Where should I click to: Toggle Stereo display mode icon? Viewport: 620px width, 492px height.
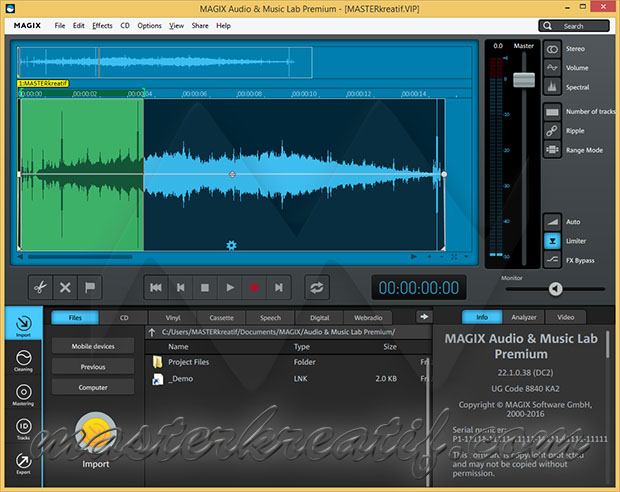(x=552, y=49)
